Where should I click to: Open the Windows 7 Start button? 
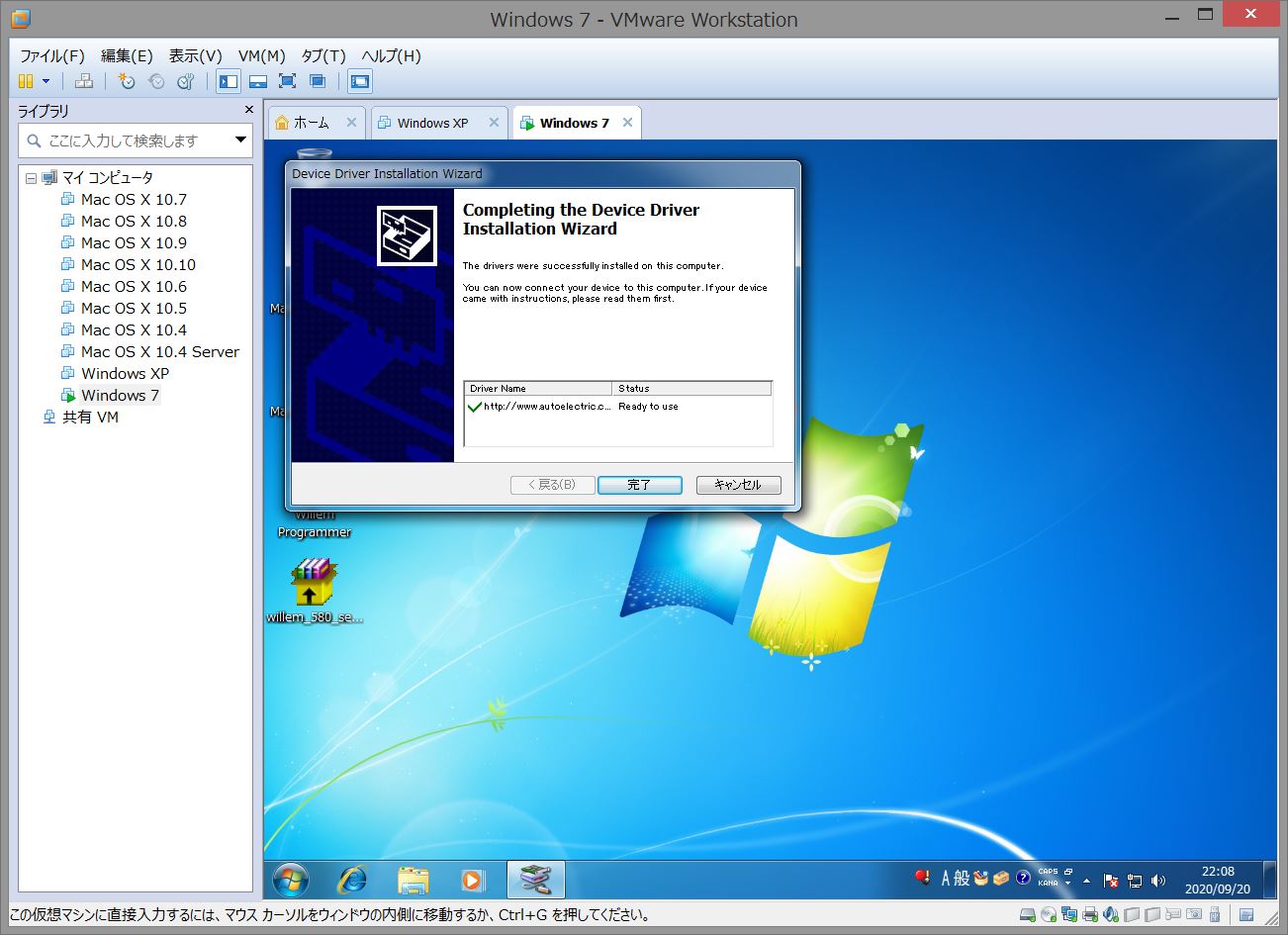tap(290, 879)
